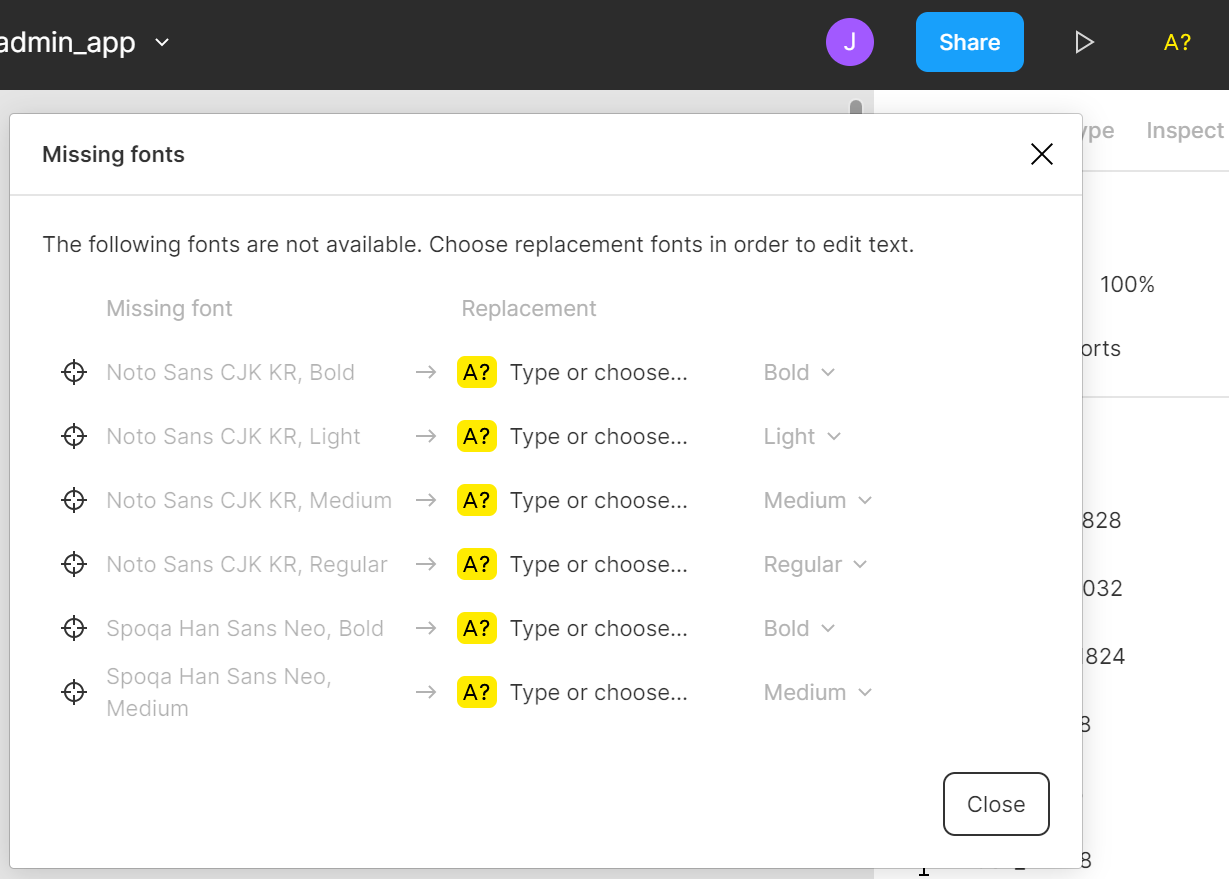Screen dimensions: 1229x879
Task: Click the Share button
Action: point(970,42)
